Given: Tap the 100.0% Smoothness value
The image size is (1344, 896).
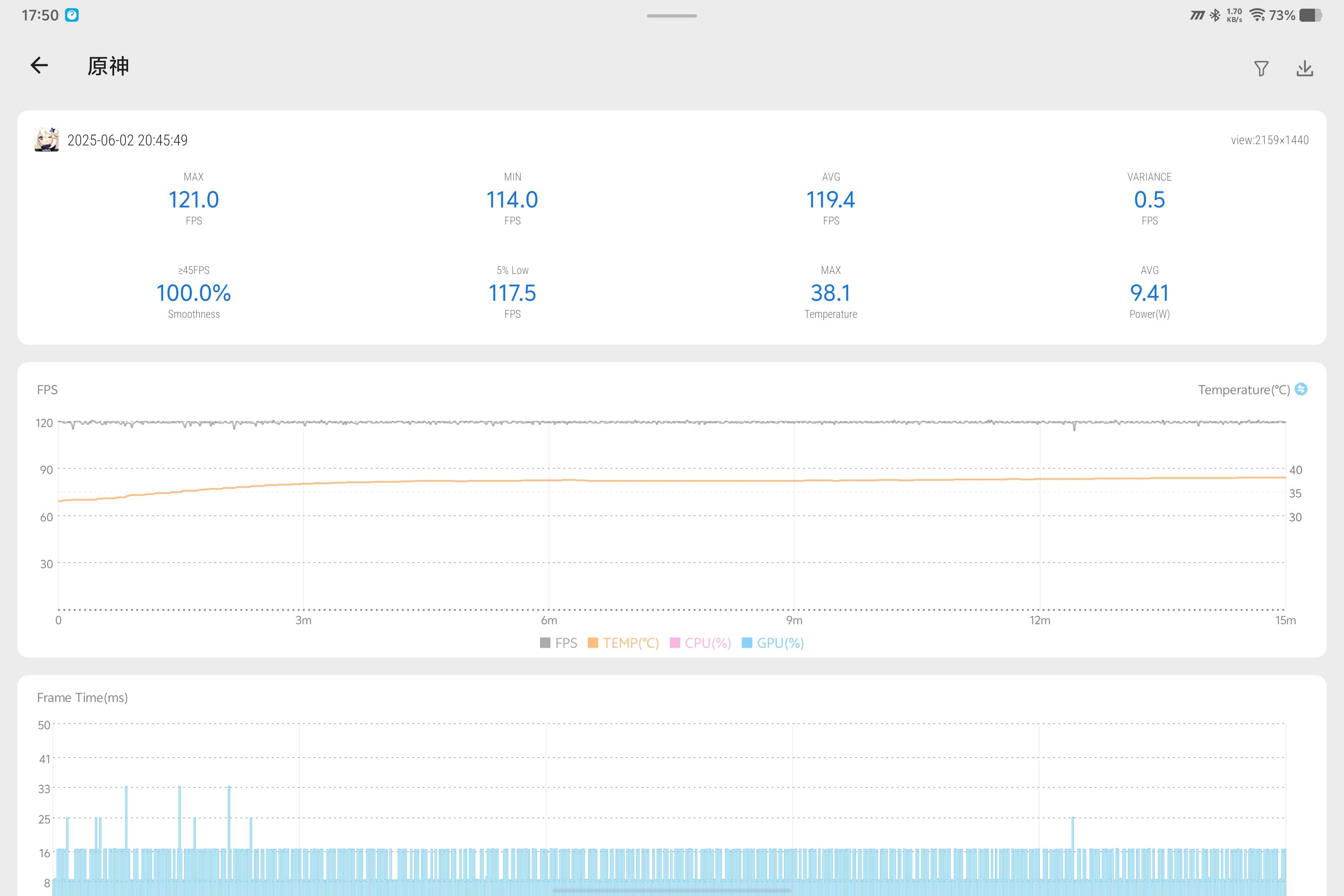Looking at the screenshot, I should [x=194, y=293].
